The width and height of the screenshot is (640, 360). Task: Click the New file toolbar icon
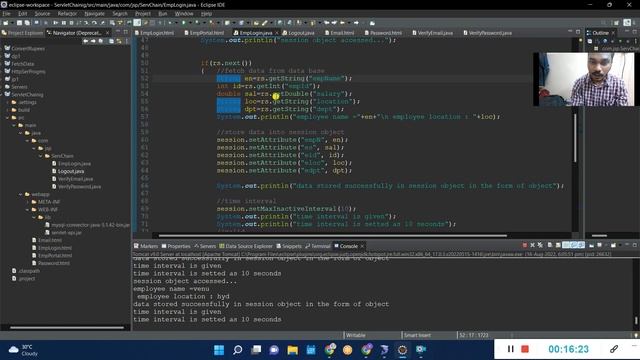6,23
